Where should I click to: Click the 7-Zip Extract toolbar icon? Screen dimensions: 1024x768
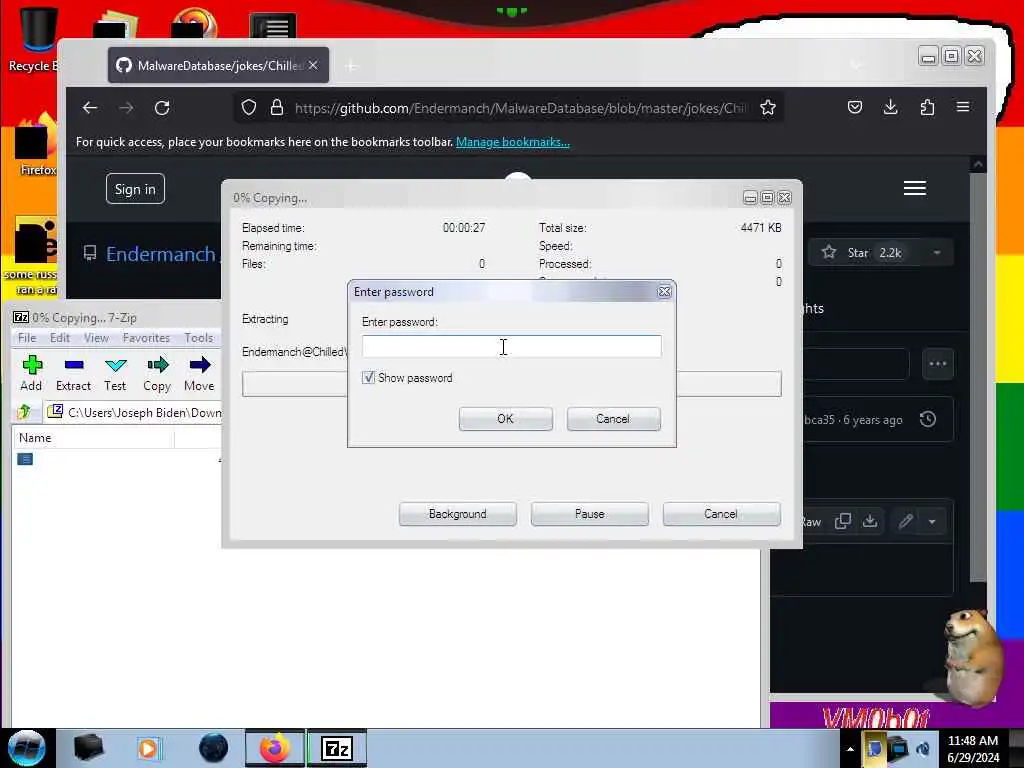74,365
